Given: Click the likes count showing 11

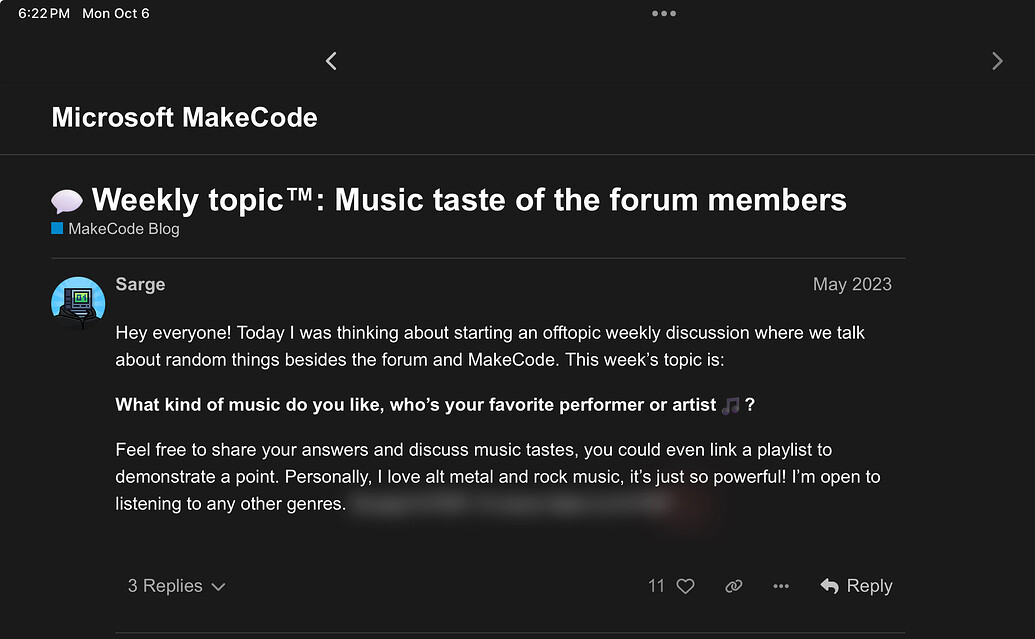Looking at the screenshot, I should (x=659, y=586).
